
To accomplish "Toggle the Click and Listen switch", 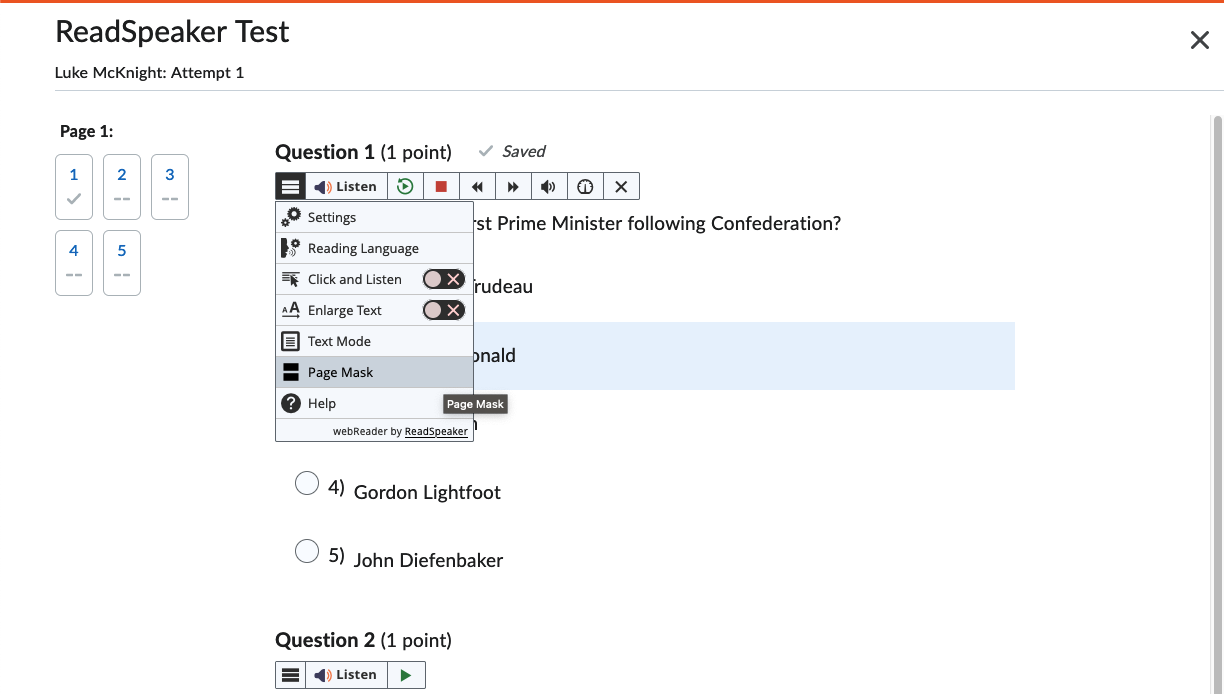I will tap(443, 279).
